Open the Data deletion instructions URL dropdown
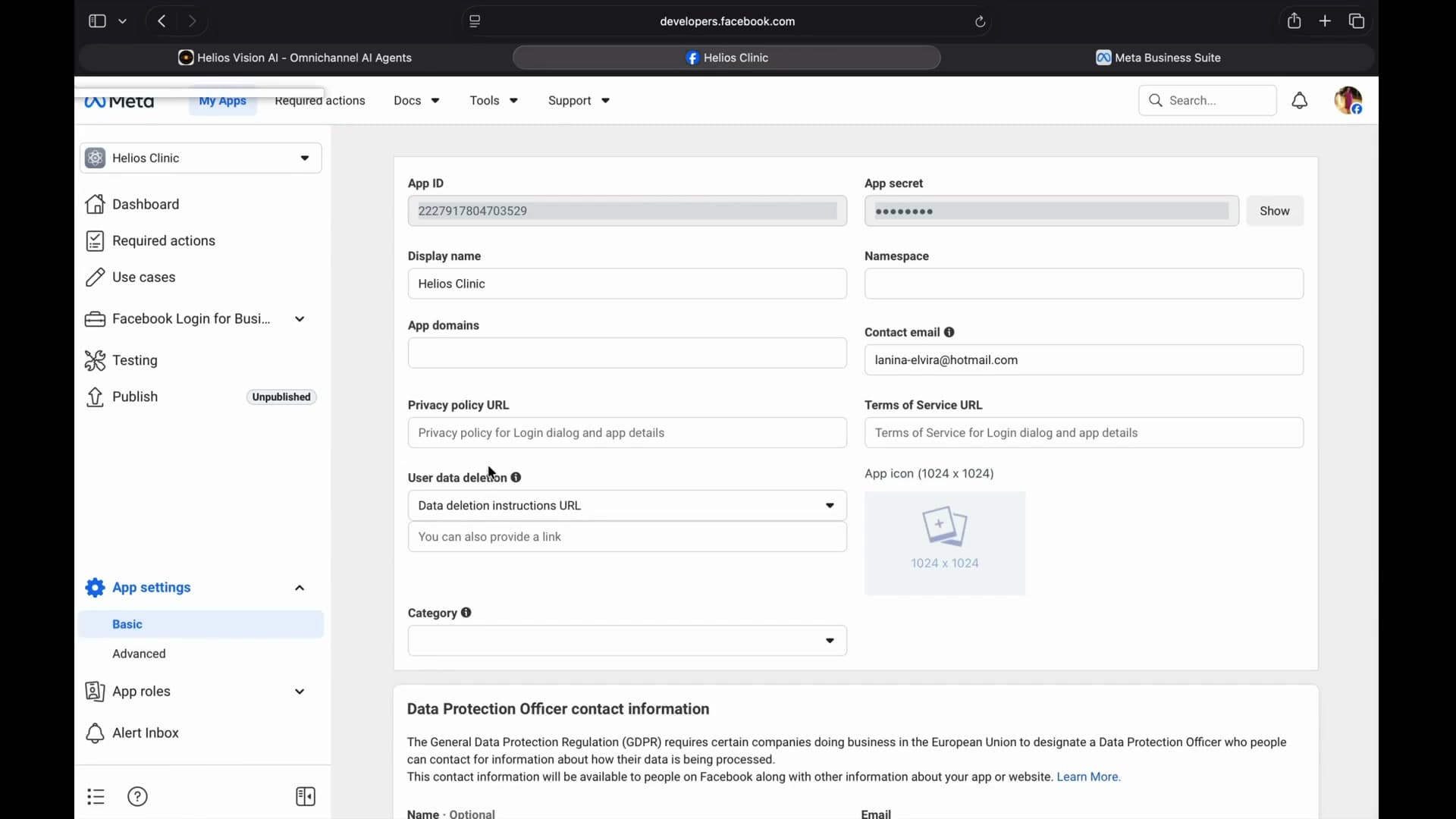Image resolution: width=1456 pixels, height=819 pixels. 627,506
